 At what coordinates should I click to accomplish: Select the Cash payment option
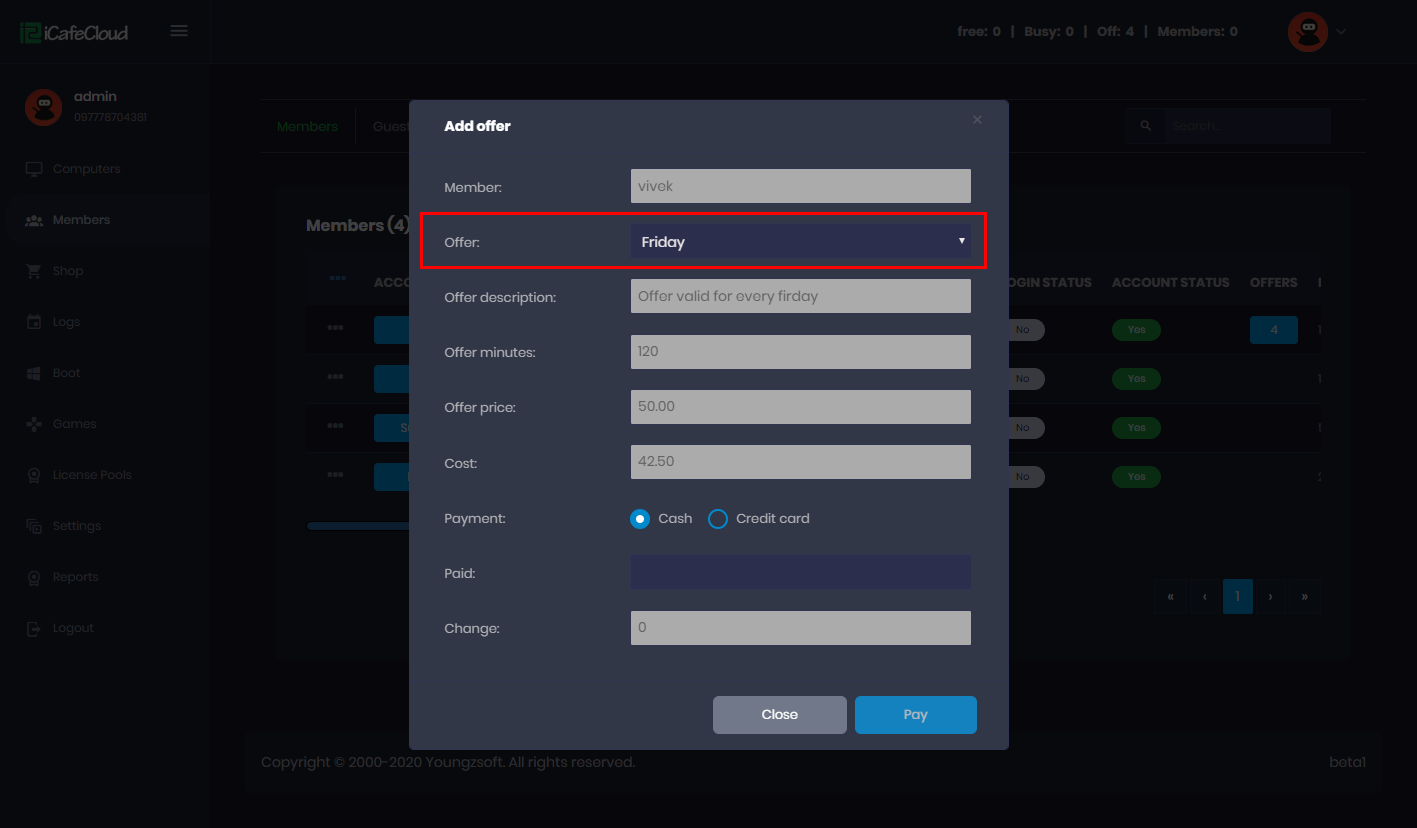coord(640,519)
